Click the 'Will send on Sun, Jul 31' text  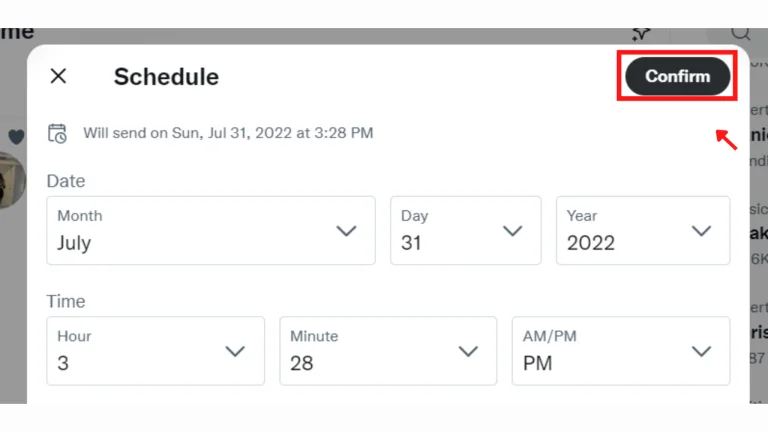coord(228,132)
